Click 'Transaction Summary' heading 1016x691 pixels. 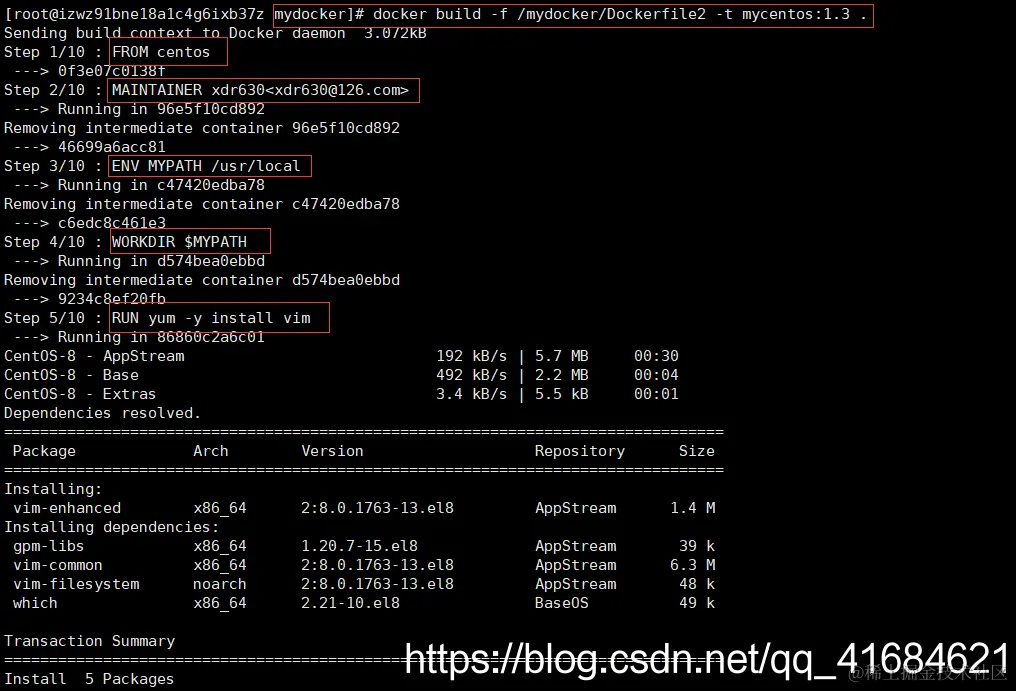point(89,640)
